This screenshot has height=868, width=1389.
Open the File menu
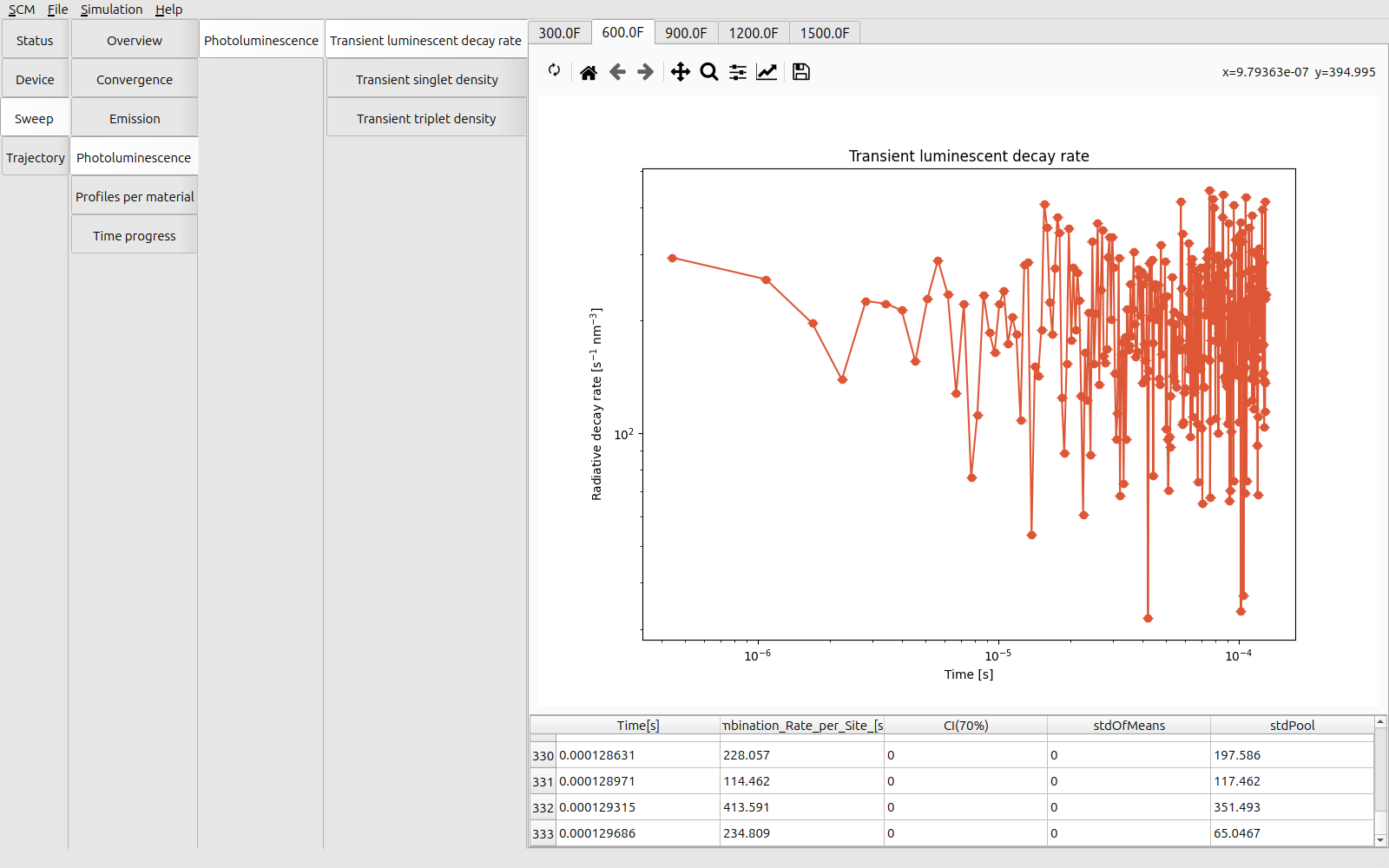(57, 10)
